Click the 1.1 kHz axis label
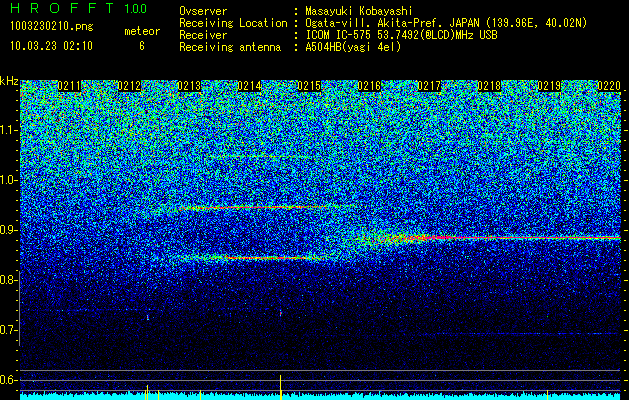 (x=8, y=130)
